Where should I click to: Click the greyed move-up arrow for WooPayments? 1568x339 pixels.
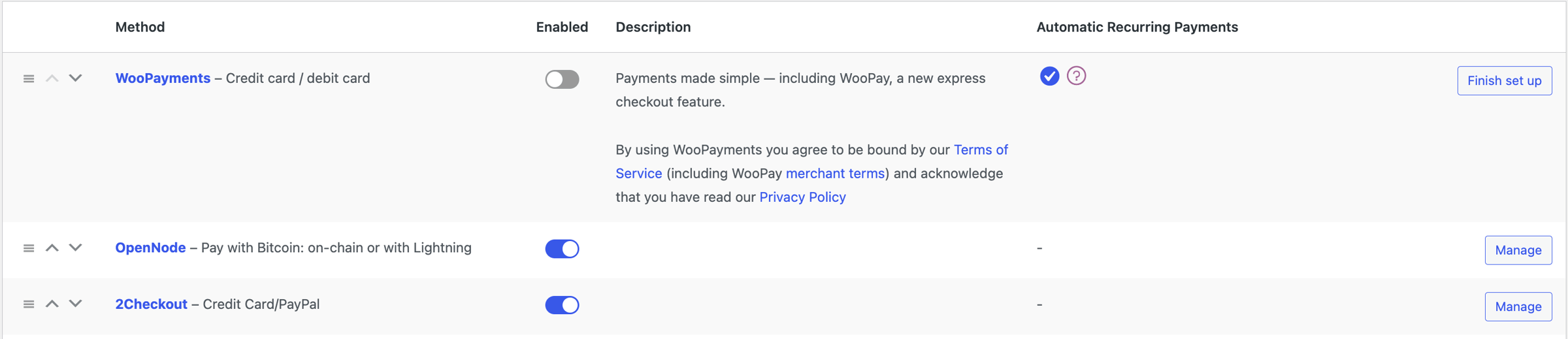coord(52,78)
